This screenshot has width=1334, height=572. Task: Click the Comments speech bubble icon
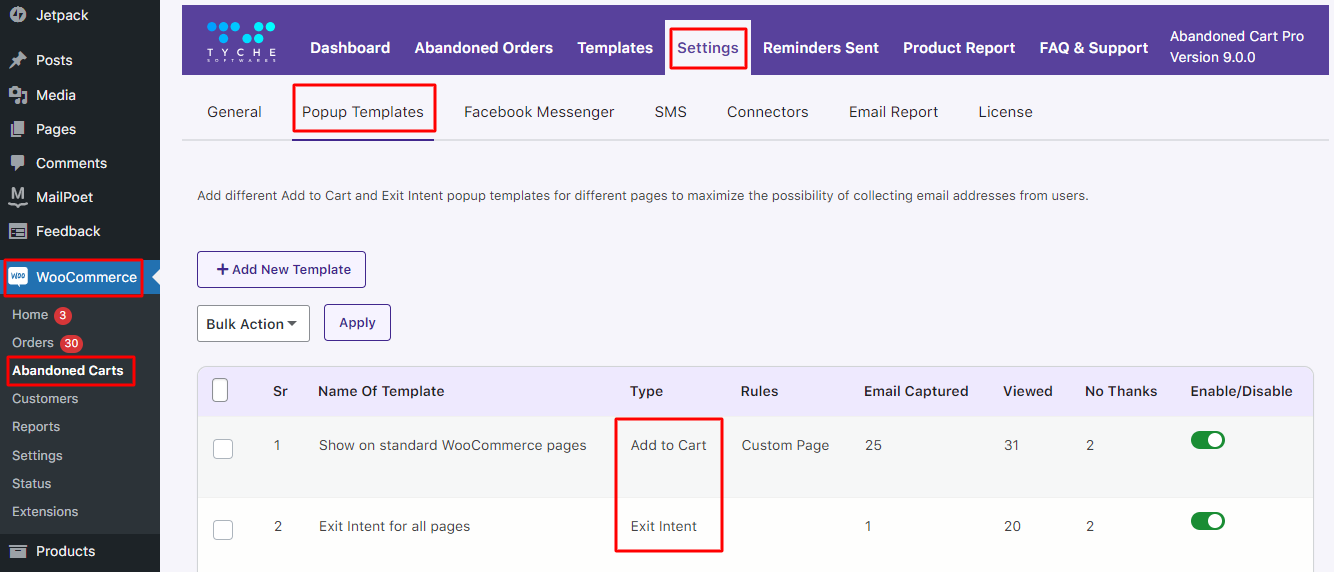click(18, 163)
